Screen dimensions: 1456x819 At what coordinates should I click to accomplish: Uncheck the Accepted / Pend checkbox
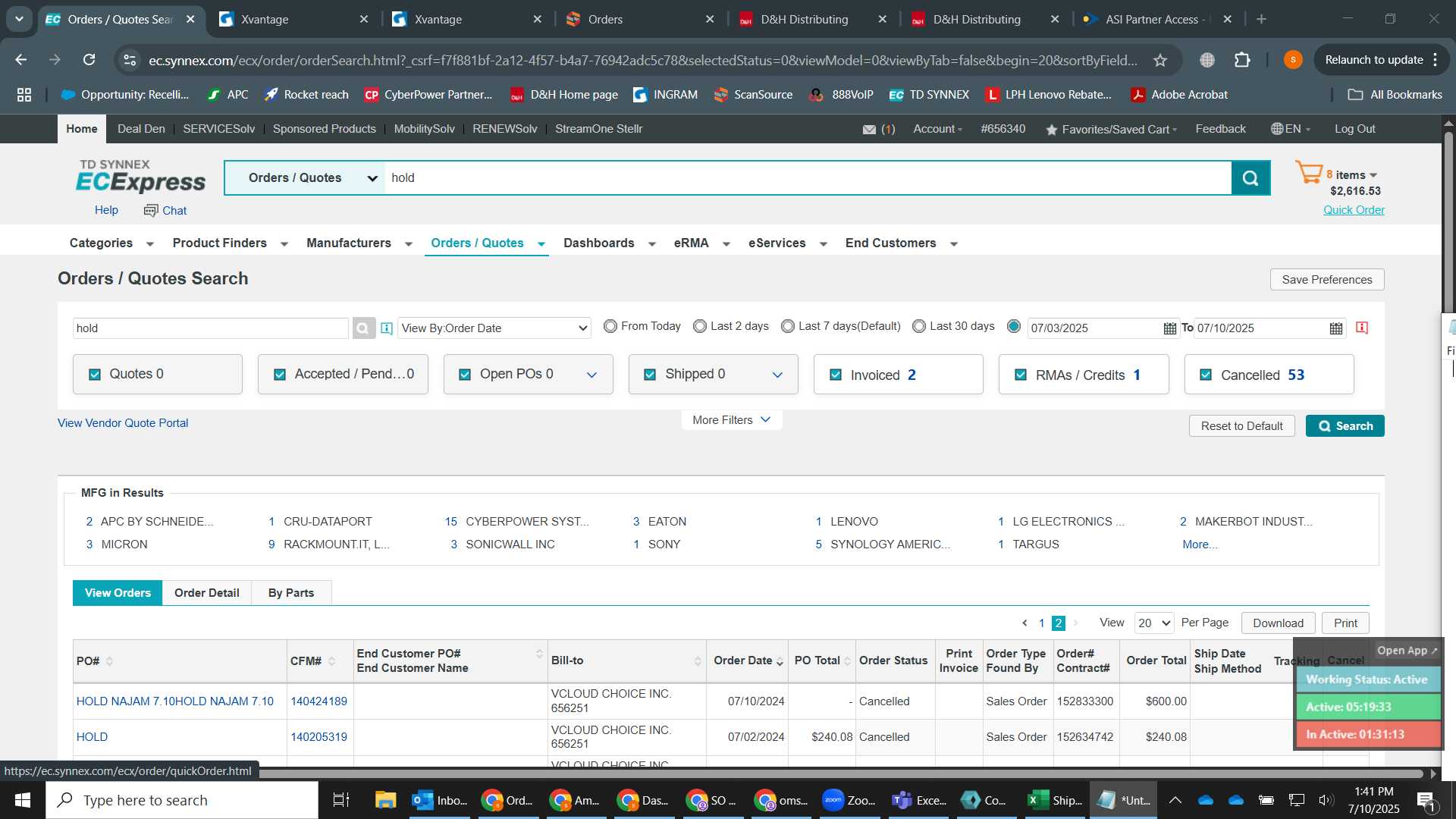280,375
